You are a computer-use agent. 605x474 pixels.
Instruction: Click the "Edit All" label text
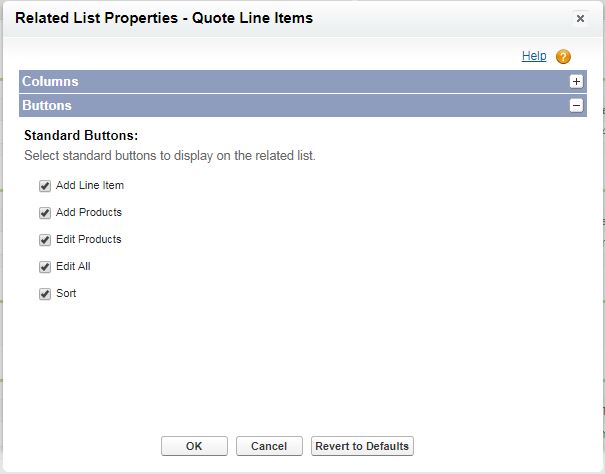74,267
